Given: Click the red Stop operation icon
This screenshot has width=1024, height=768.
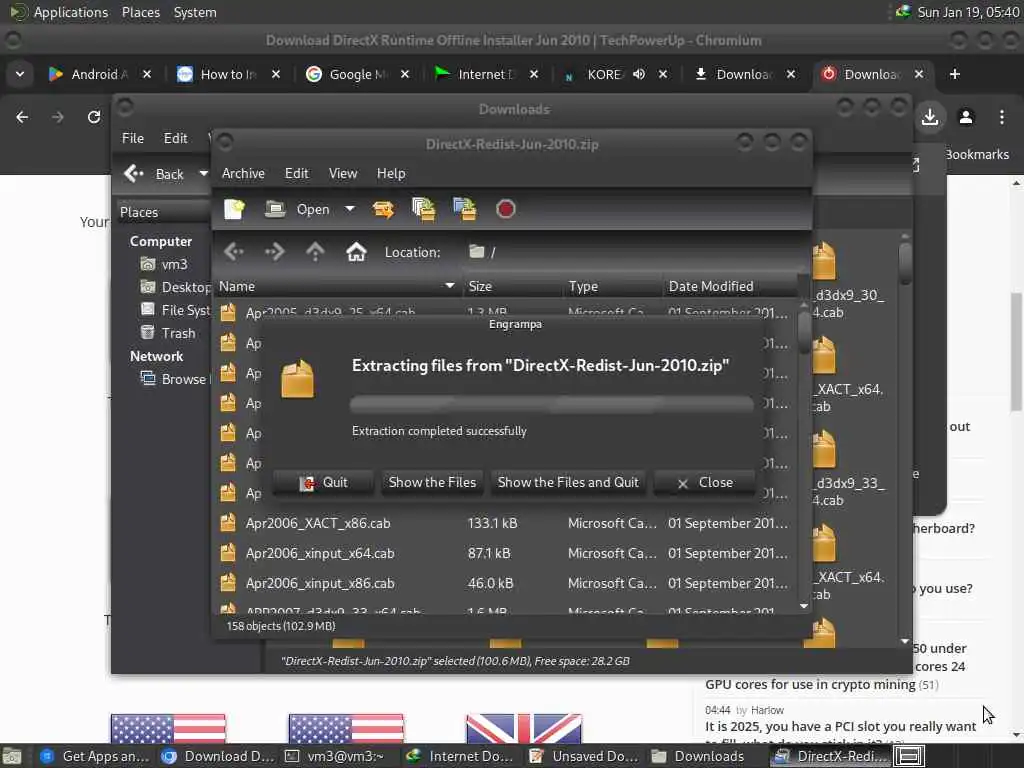Looking at the screenshot, I should [x=505, y=209].
